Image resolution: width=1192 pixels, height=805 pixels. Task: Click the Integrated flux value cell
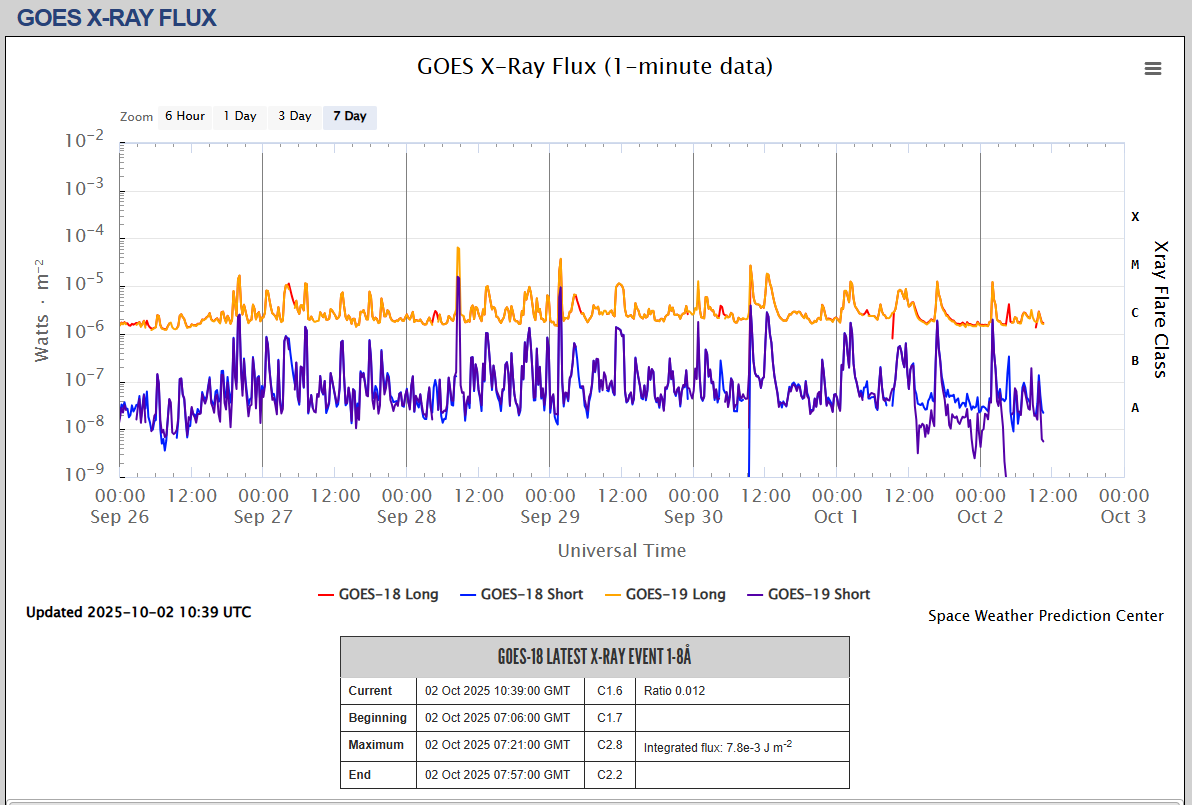click(x=741, y=747)
